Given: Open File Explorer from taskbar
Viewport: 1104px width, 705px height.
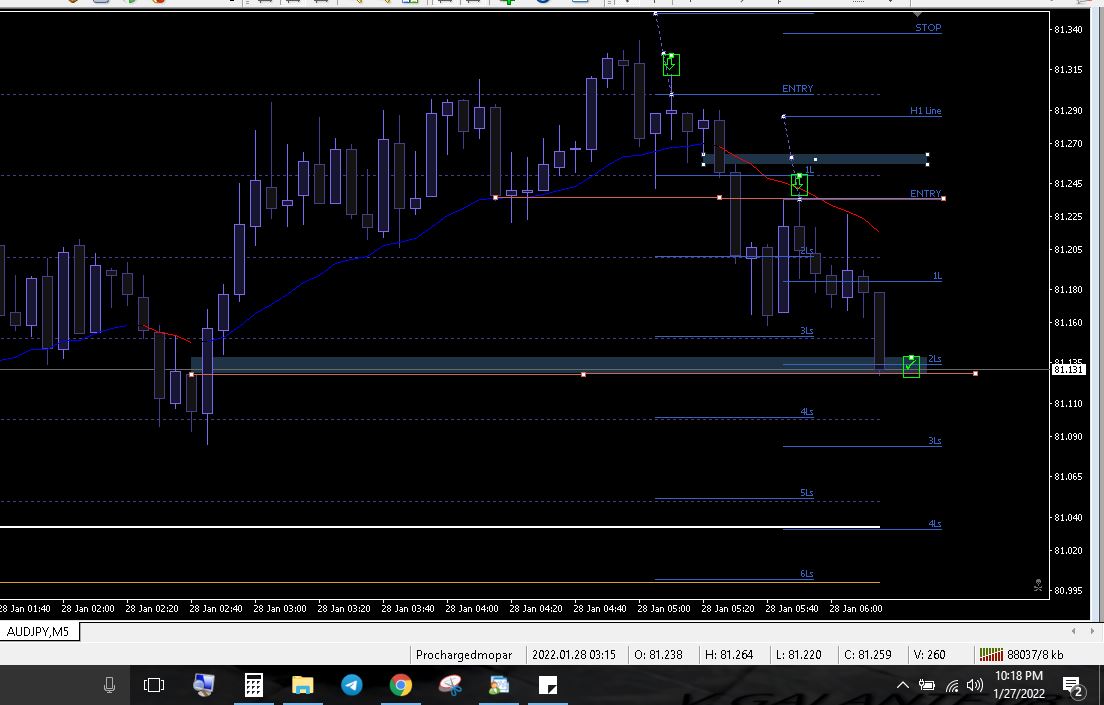Looking at the screenshot, I should pos(303,685).
